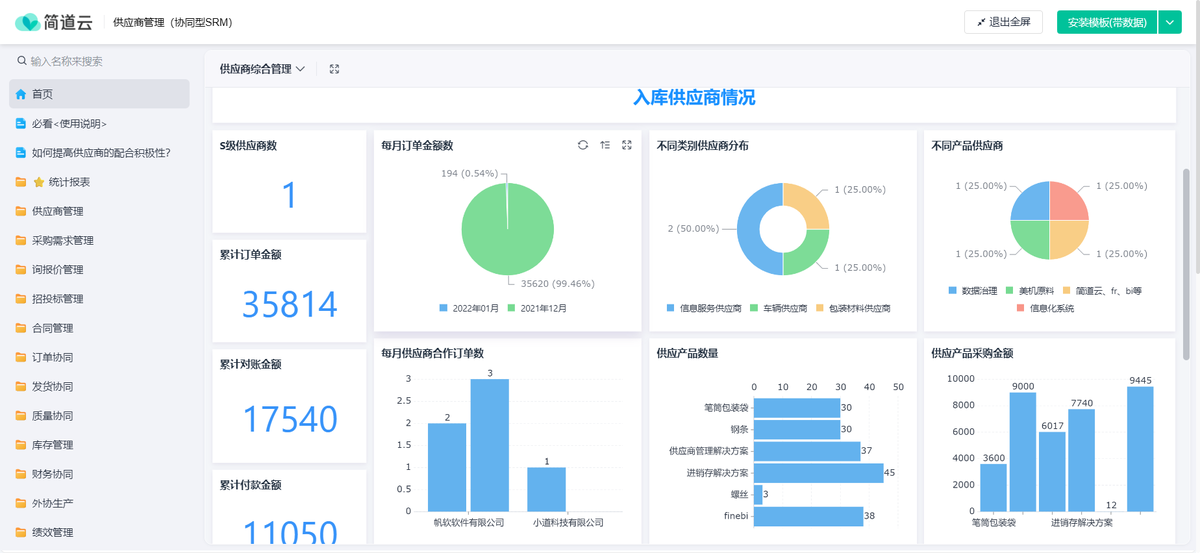Toggle the 简道云、fr、bi等 legend item
The width and height of the screenshot is (1200, 553).
tap(1102, 290)
